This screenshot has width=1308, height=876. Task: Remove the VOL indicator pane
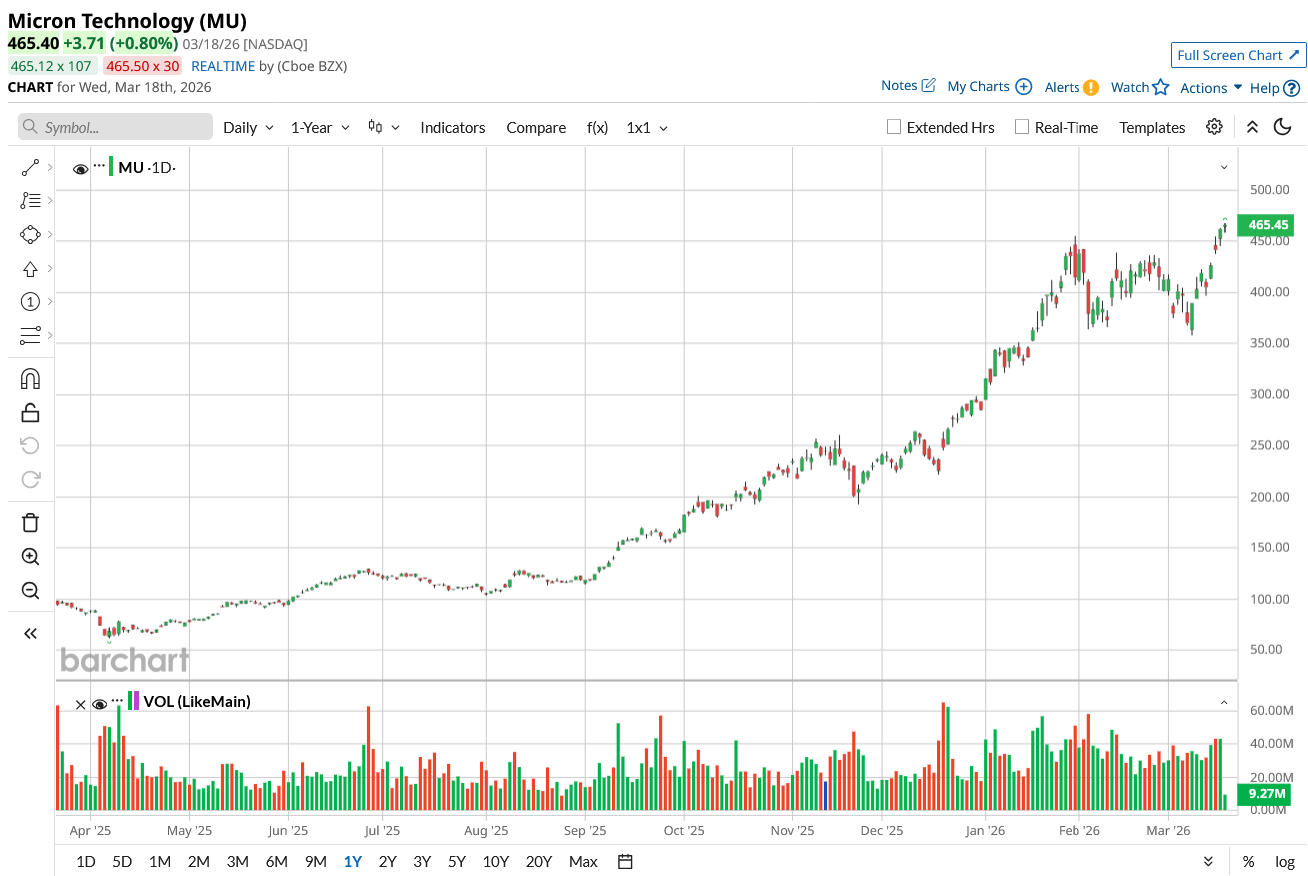pos(81,704)
